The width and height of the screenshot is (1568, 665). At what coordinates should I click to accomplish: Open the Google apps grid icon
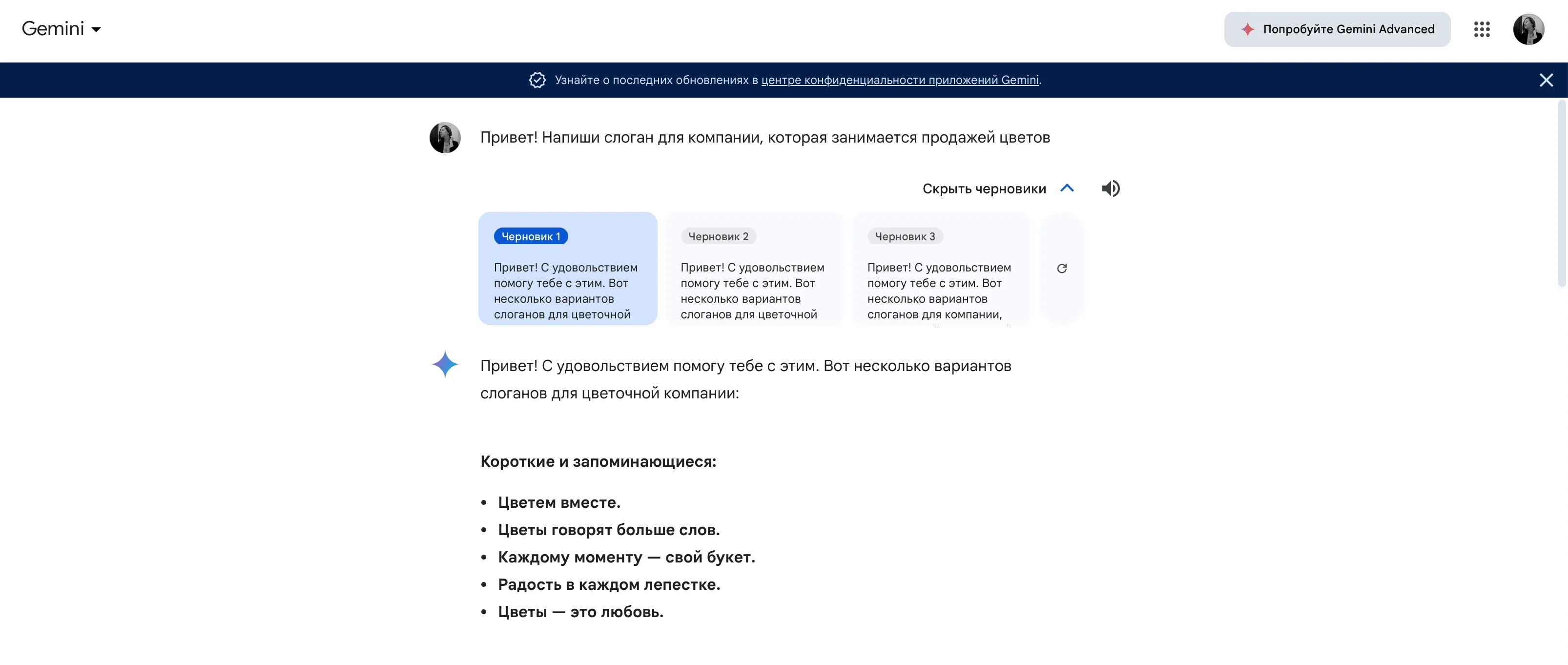click(x=1482, y=29)
